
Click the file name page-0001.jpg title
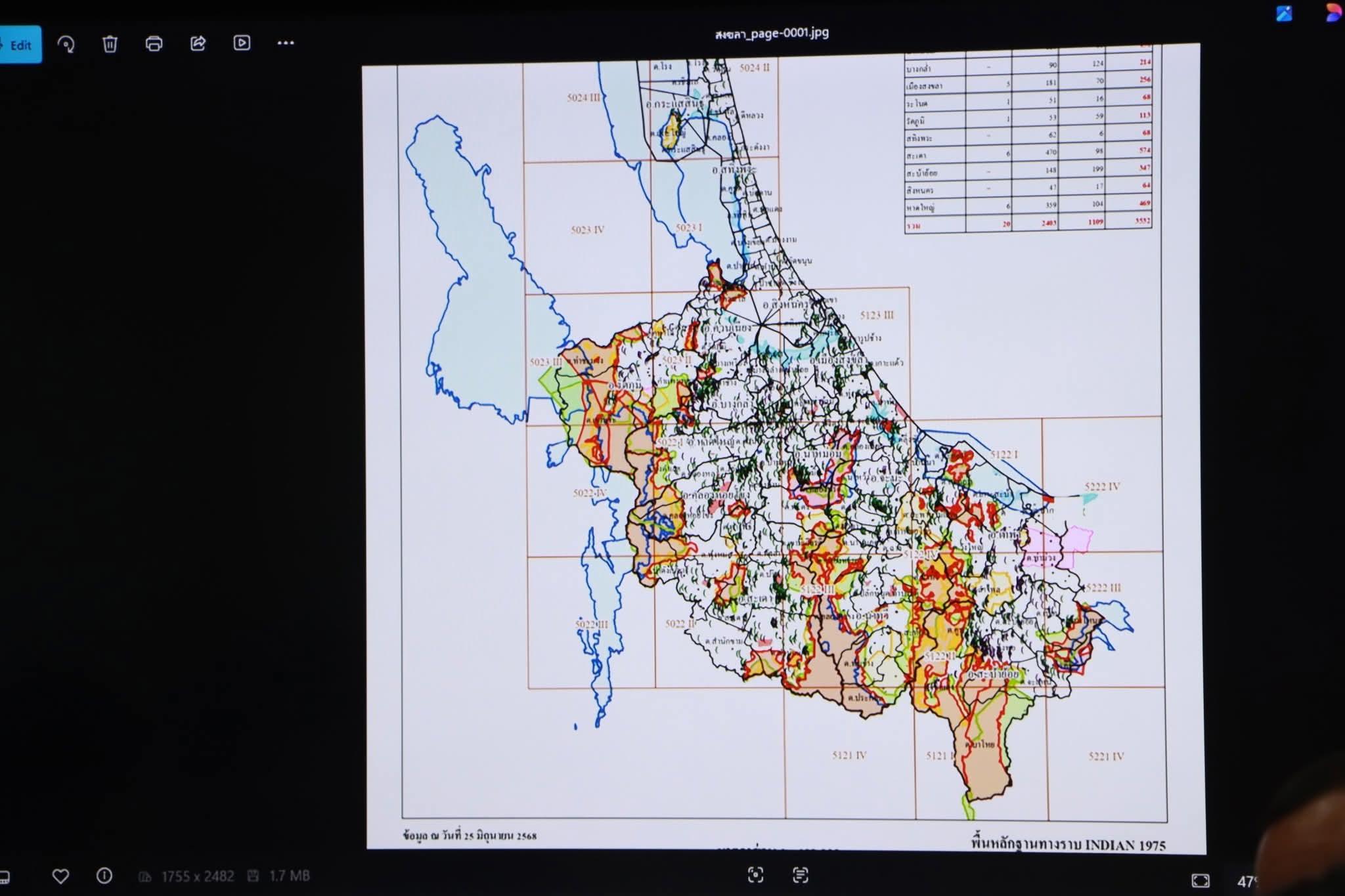point(772,33)
